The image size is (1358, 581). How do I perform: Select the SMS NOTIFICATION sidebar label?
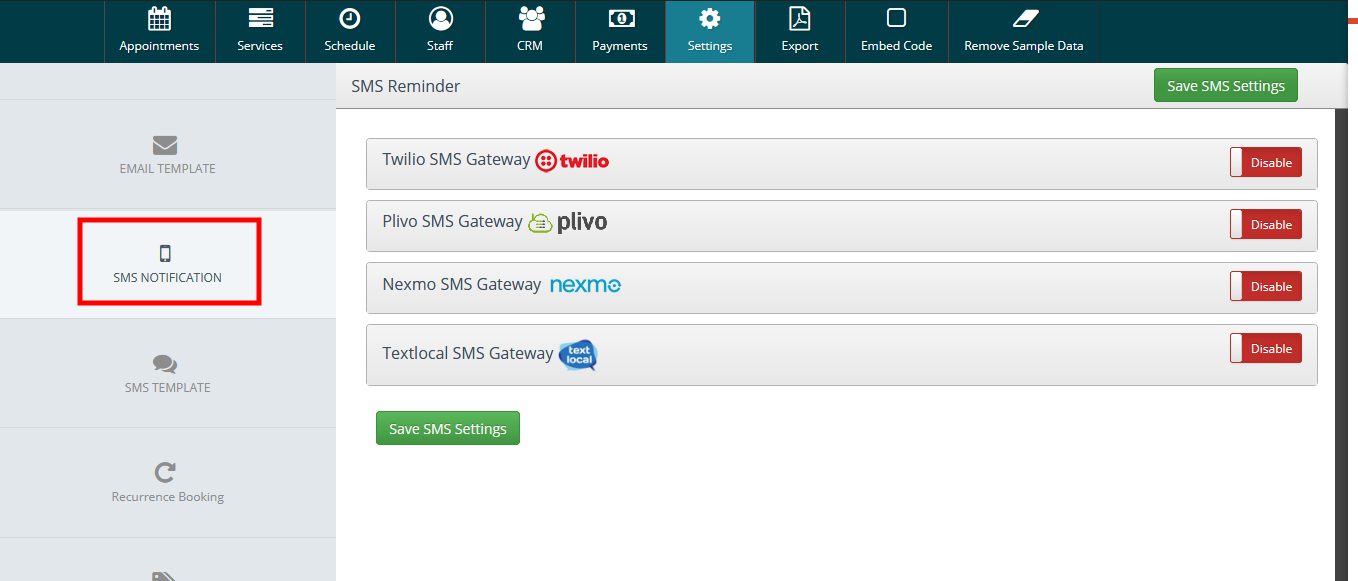point(167,278)
